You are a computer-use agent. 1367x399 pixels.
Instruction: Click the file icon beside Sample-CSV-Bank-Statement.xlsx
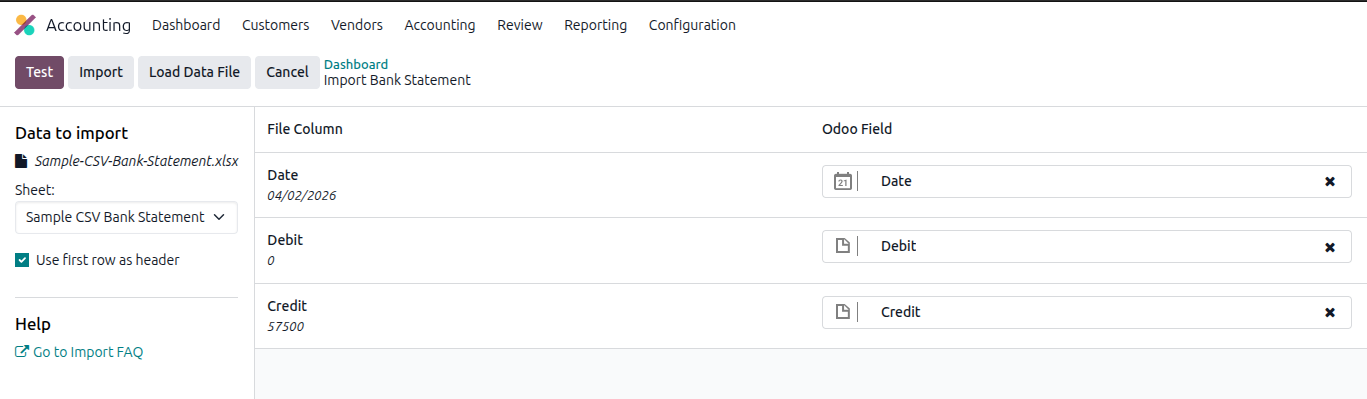pos(22,160)
